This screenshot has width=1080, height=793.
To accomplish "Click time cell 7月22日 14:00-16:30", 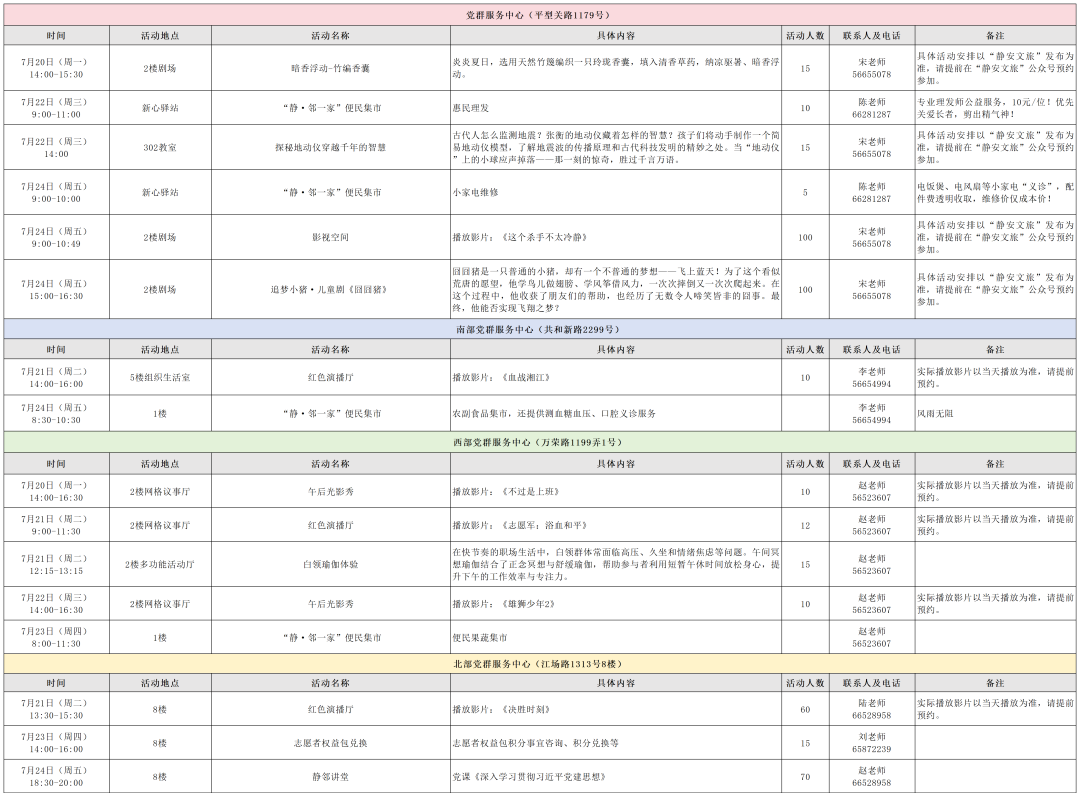I will click(56, 604).
